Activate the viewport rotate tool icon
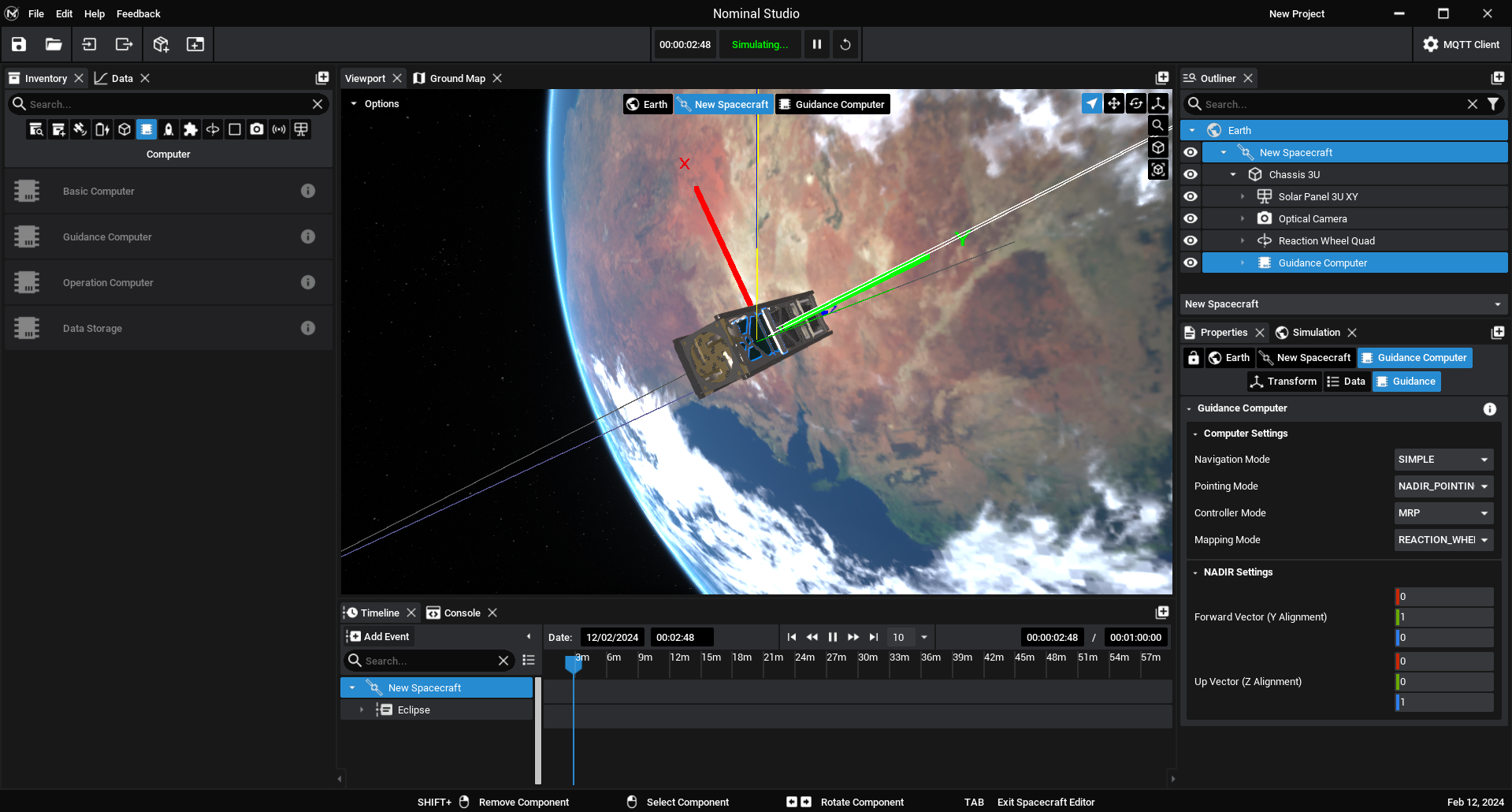The image size is (1512, 812). 1136,103
